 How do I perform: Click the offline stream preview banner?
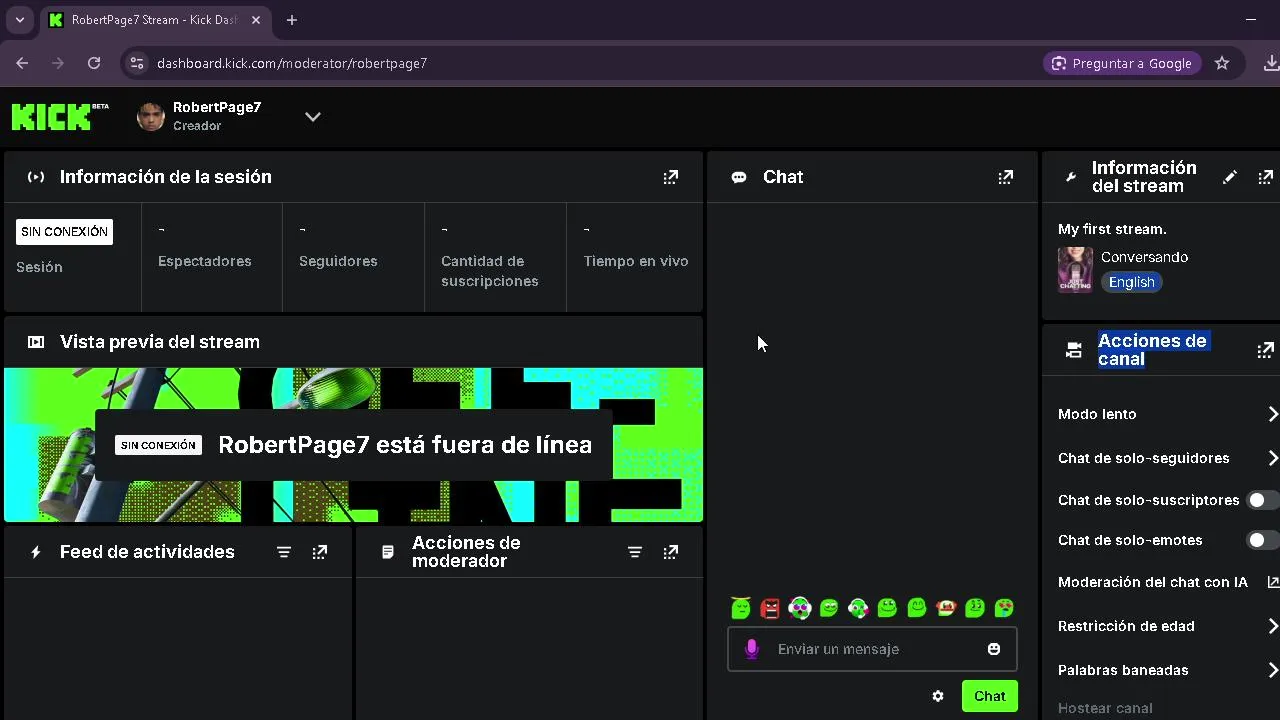[x=354, y=445]
